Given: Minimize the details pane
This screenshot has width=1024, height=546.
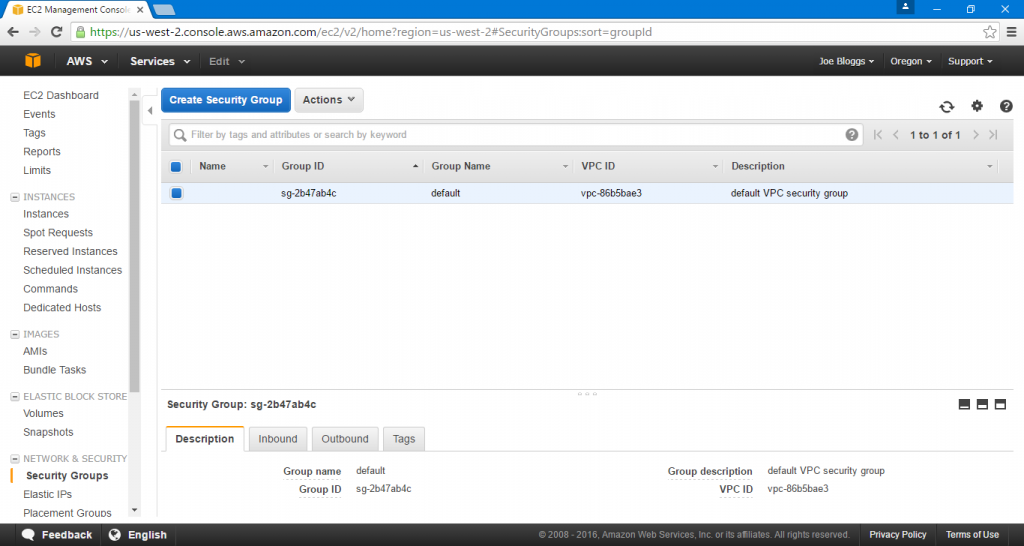Looking at the screenshot, I should 964,404.
